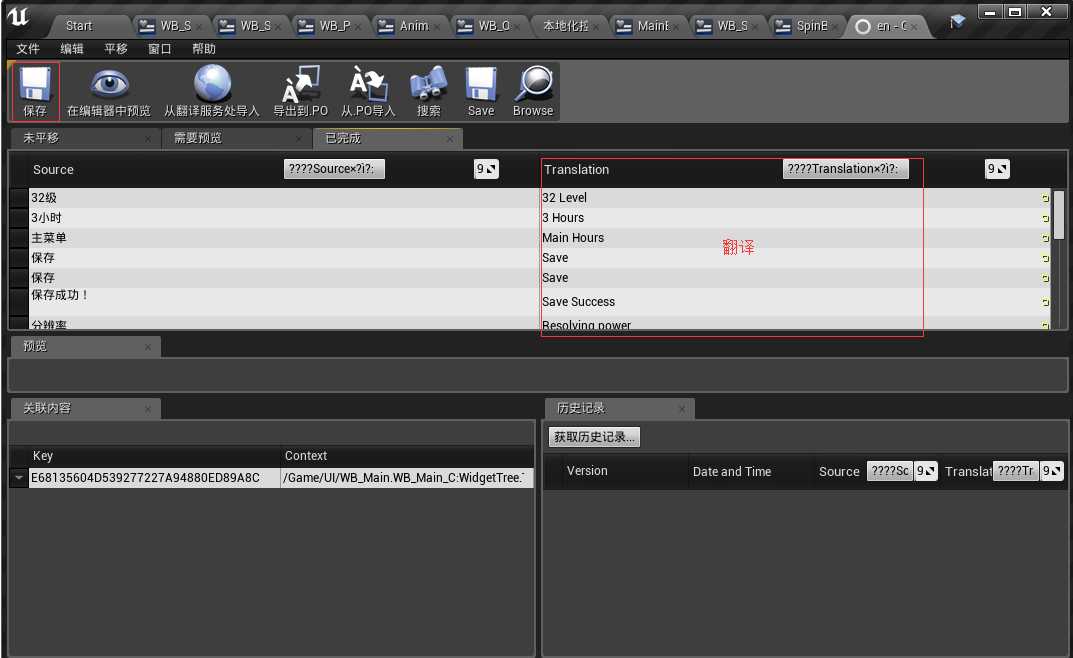1073x658 pixels.
Task: Click the English Save floppy icon
Action: coord(480,90)
